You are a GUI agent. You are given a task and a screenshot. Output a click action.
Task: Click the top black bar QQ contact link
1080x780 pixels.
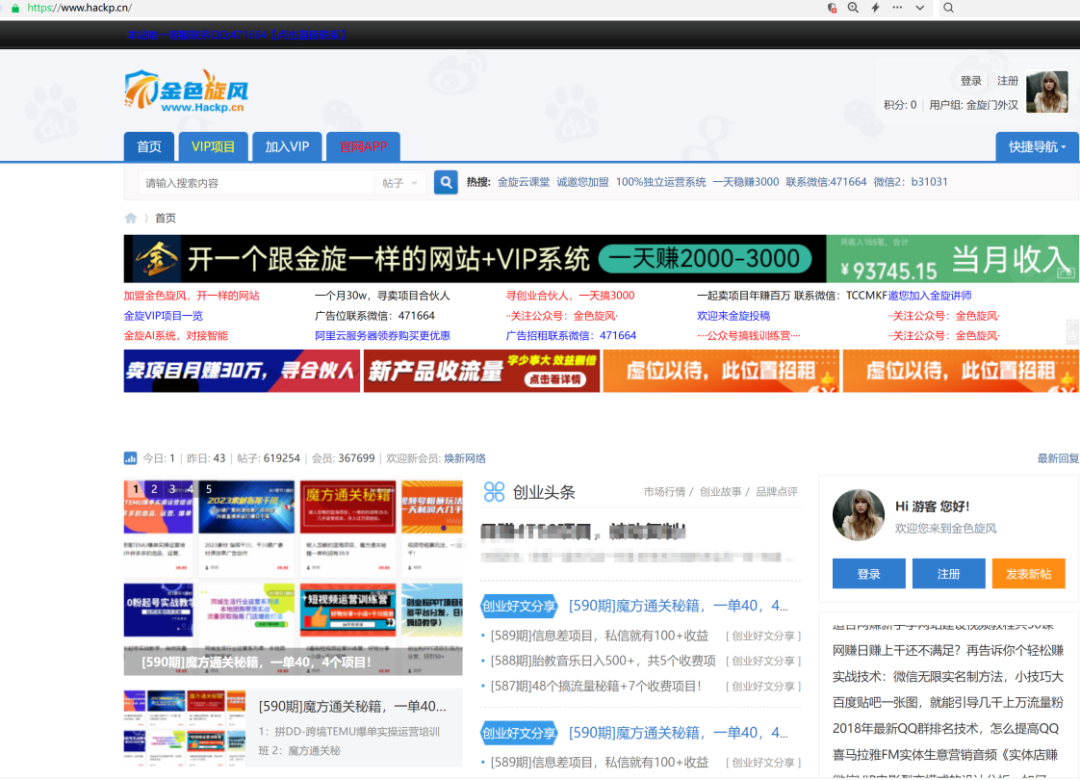[x=237, y=34]
